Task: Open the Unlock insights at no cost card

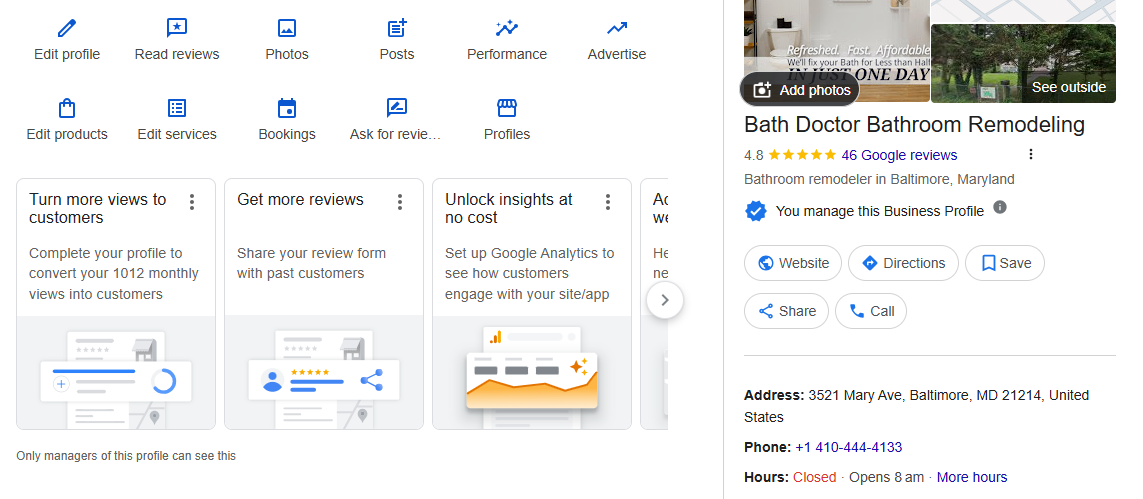Action: 532,304
